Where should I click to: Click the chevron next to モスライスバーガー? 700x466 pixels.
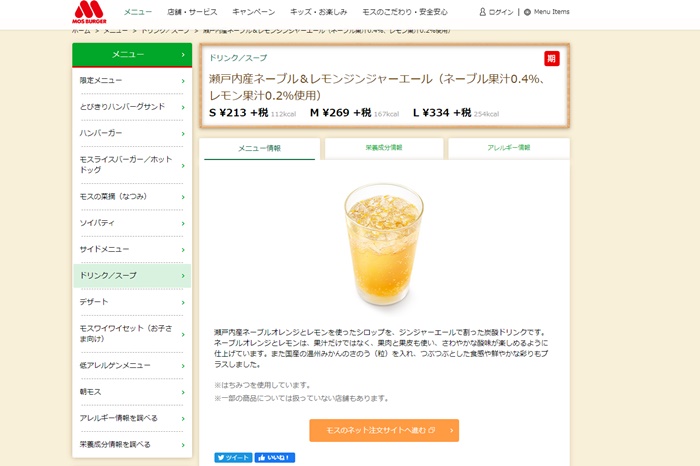pos(183,166)
